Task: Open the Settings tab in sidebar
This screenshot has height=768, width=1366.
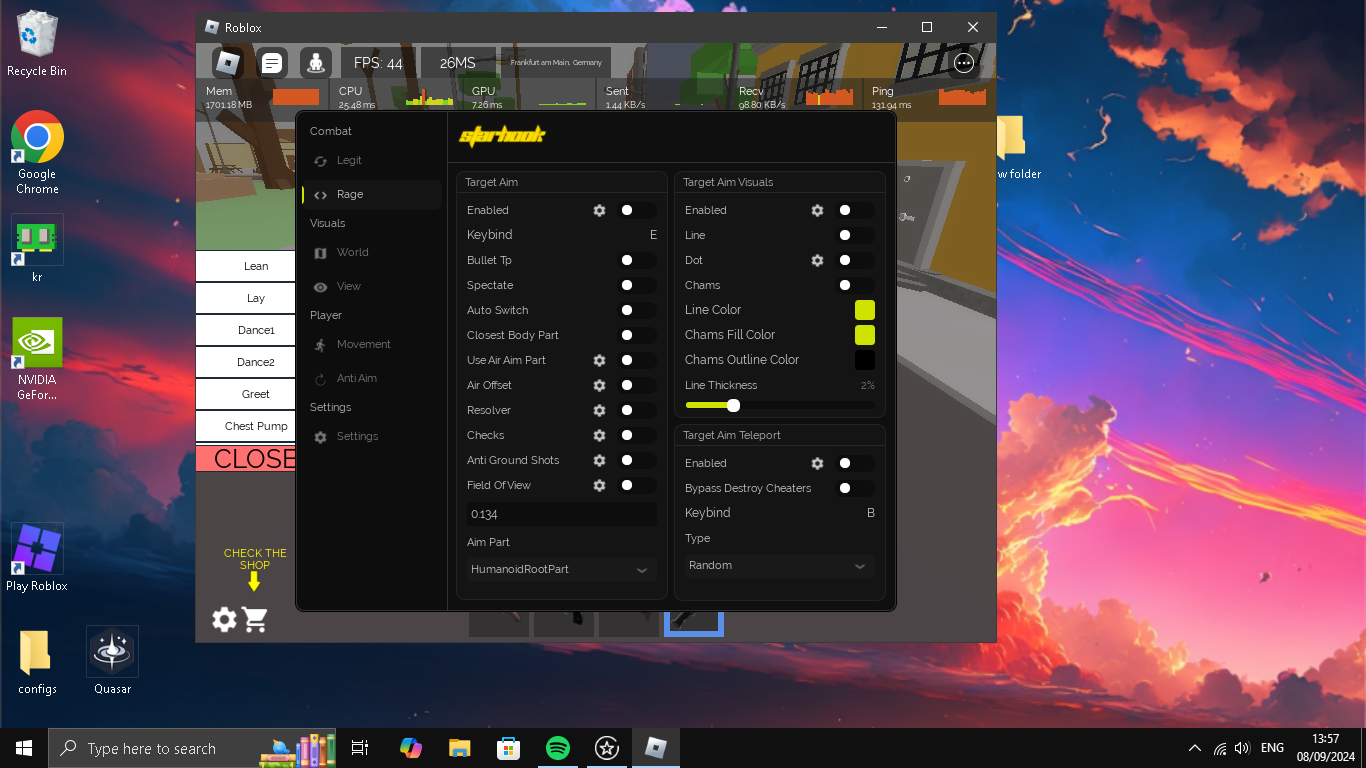Action: 371,436
